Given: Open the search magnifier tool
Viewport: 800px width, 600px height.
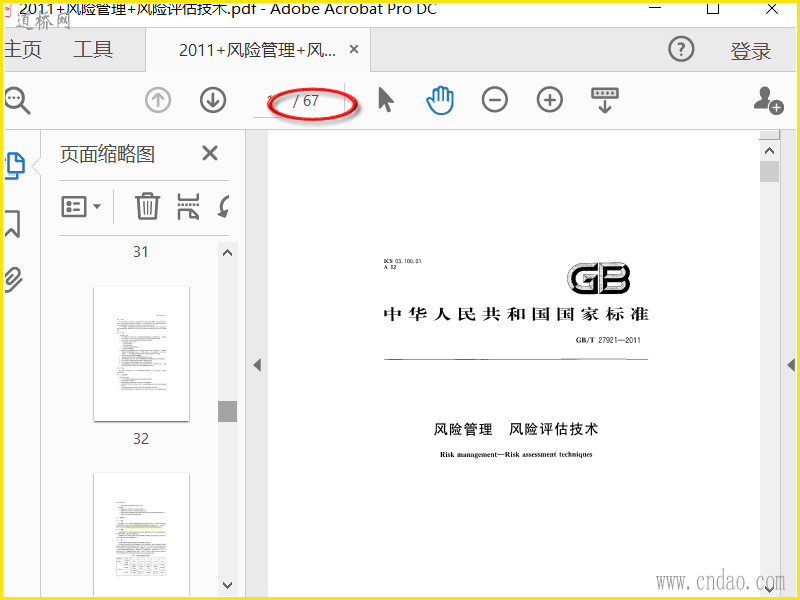Looking at the screenshot, I should click(17, 101).
